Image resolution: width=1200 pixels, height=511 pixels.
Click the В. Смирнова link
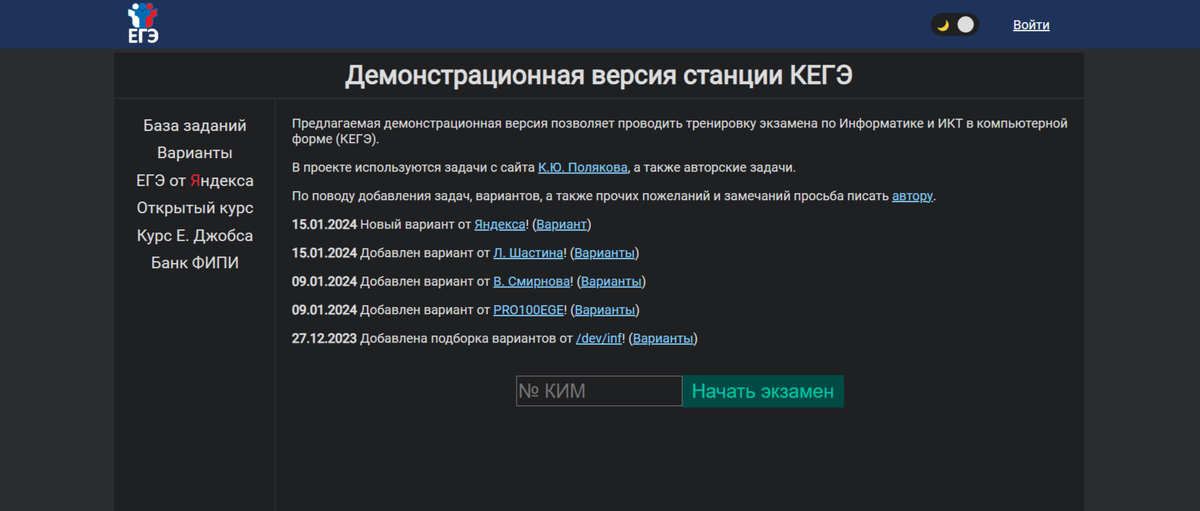click(x=531, y=282)
